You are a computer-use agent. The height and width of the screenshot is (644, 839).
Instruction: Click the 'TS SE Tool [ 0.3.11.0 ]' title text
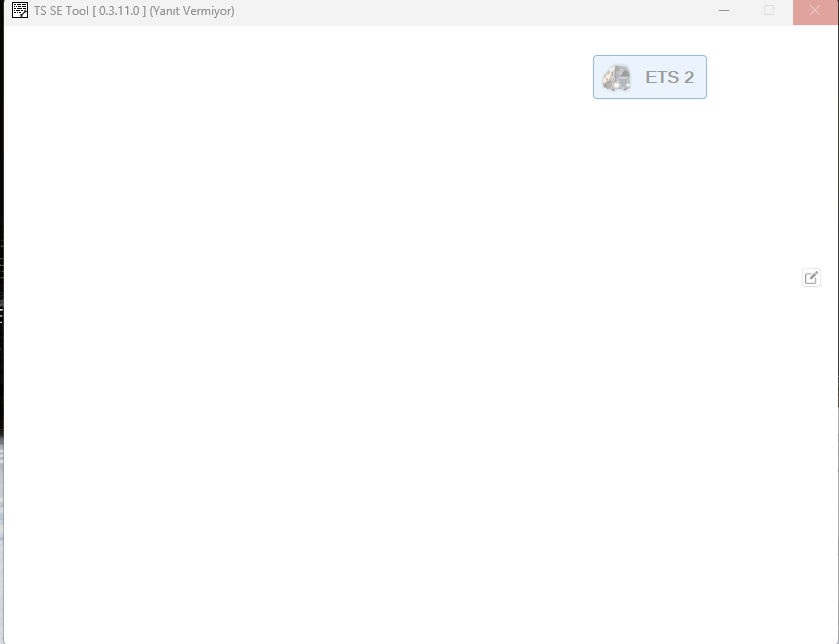(90, 11)
